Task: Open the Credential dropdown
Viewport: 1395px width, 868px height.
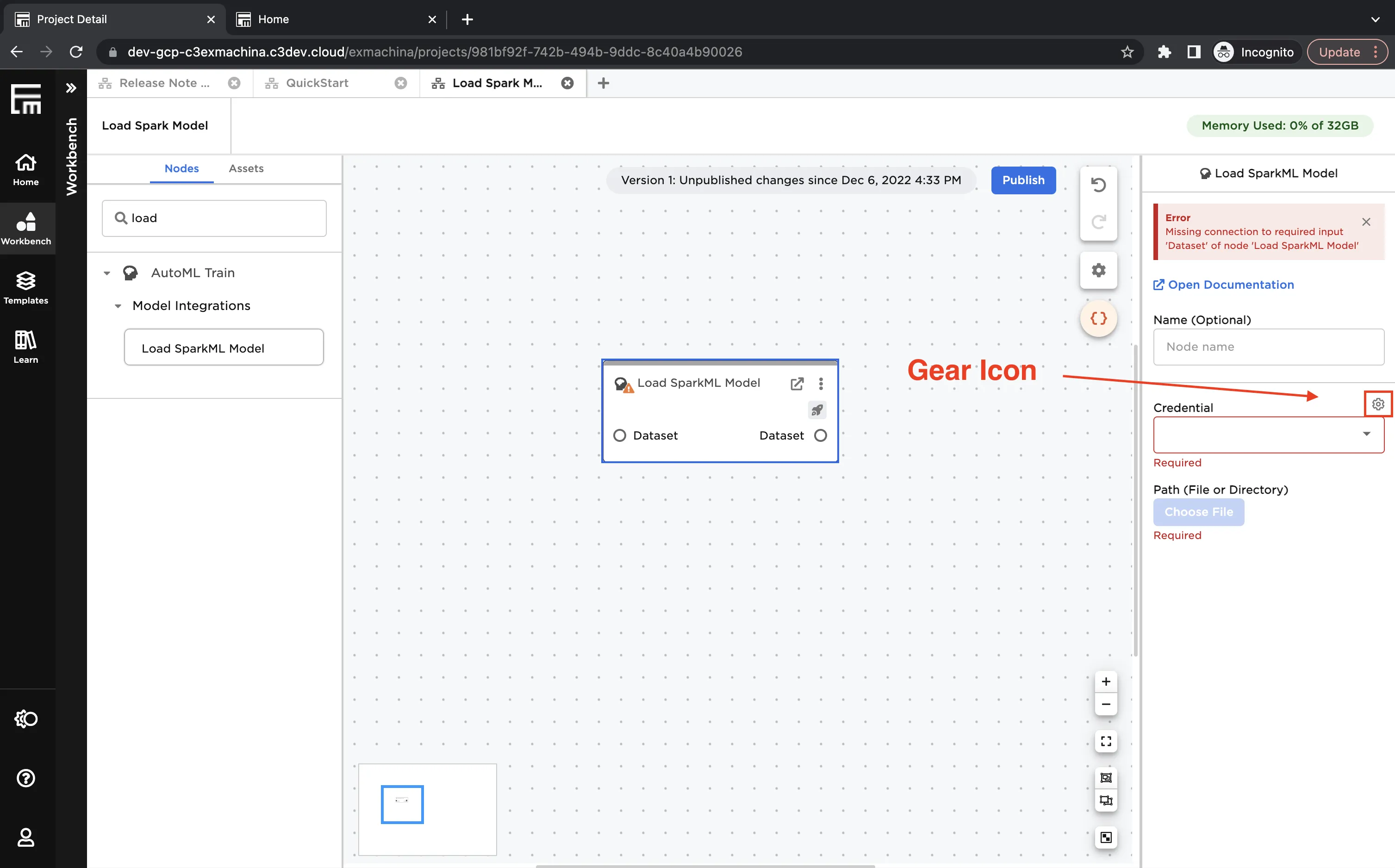Action: pyautogui.click(x=1268, y=435)
